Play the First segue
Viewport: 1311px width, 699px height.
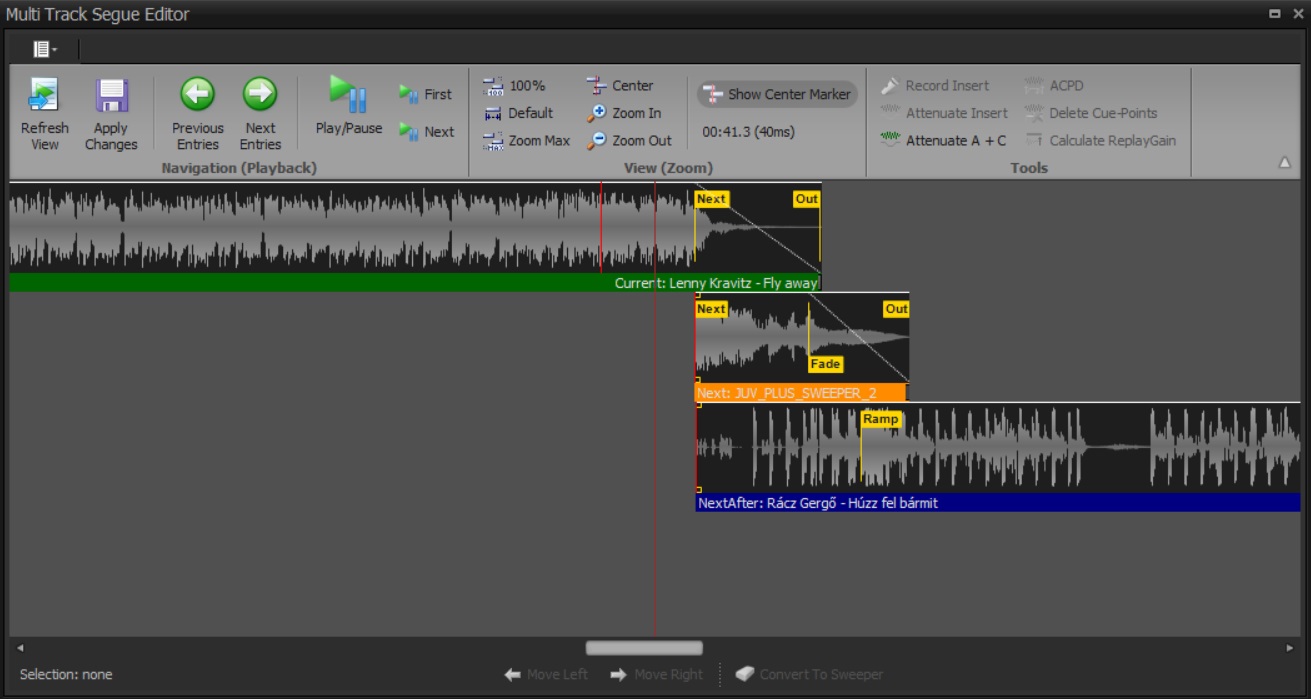click(426, 94)
